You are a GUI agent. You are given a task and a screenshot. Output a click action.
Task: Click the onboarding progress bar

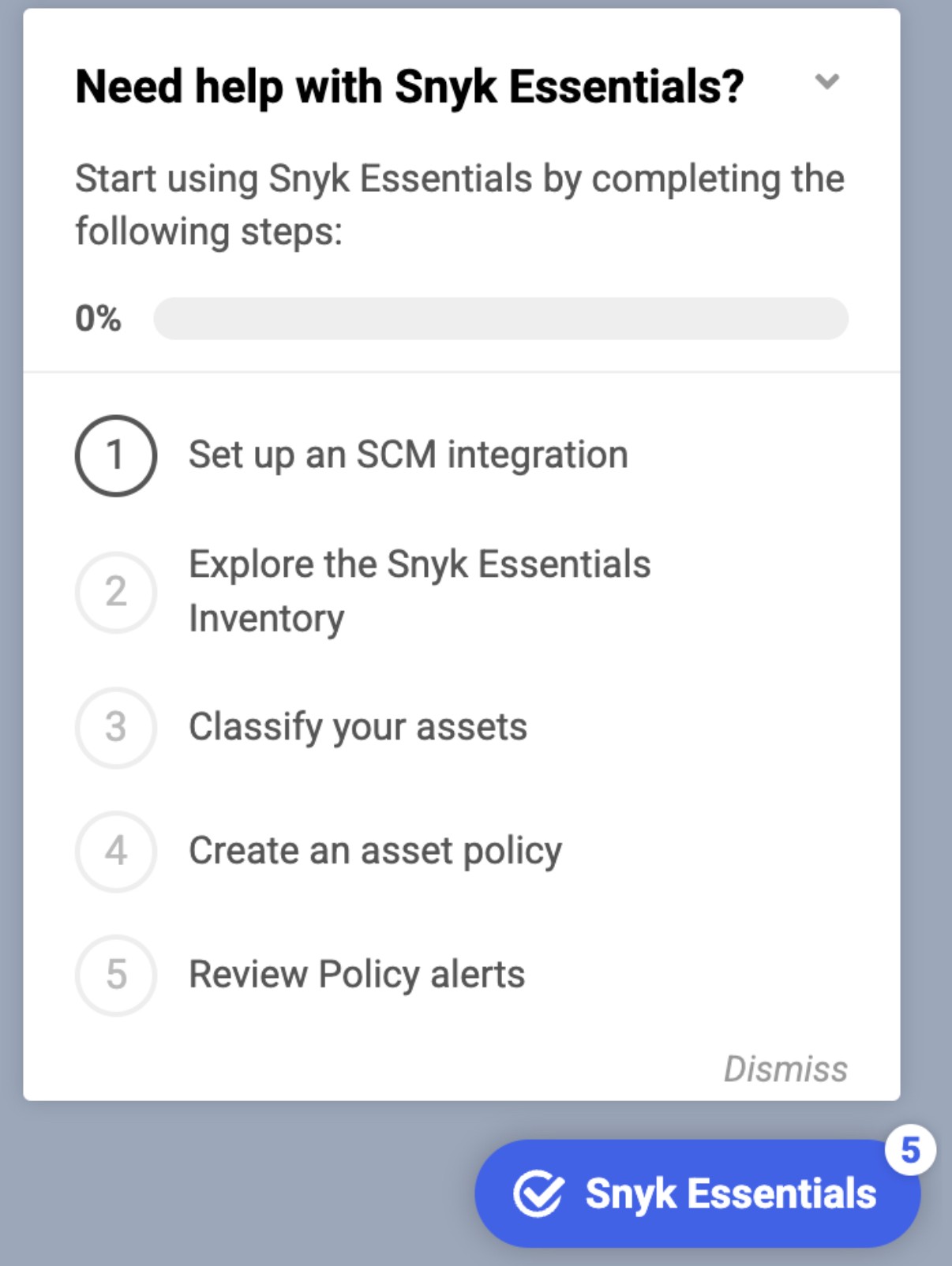tap(500, 319)
